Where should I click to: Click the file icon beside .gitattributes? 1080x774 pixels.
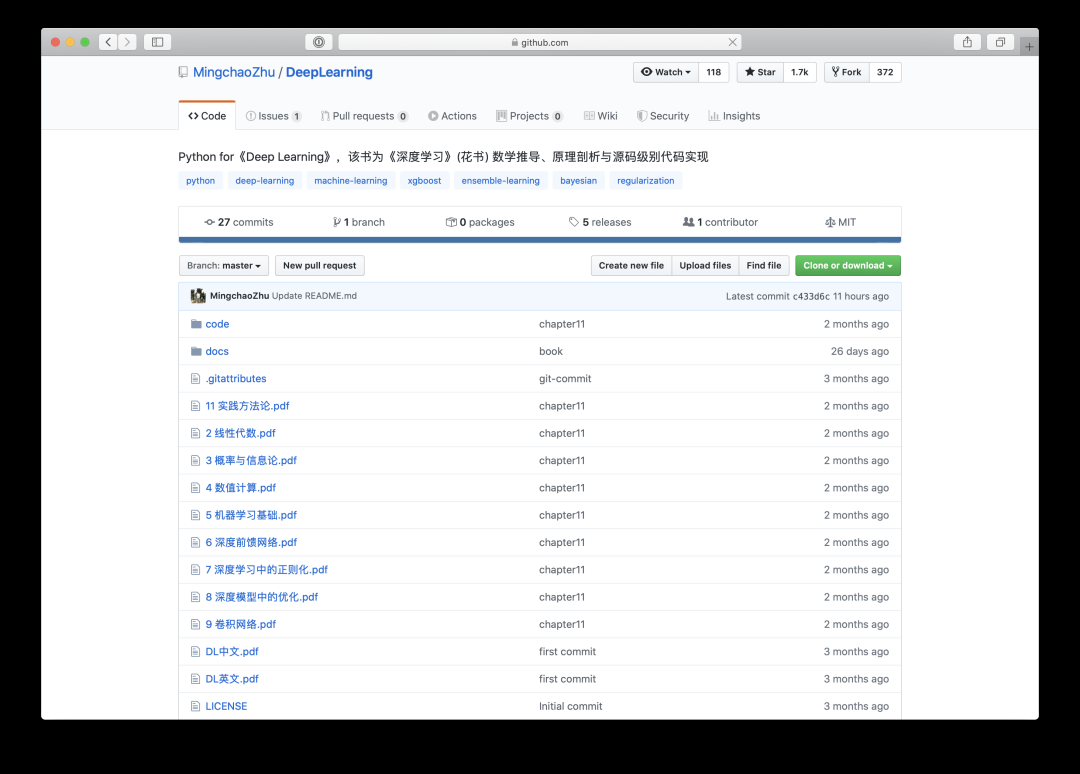196,379
